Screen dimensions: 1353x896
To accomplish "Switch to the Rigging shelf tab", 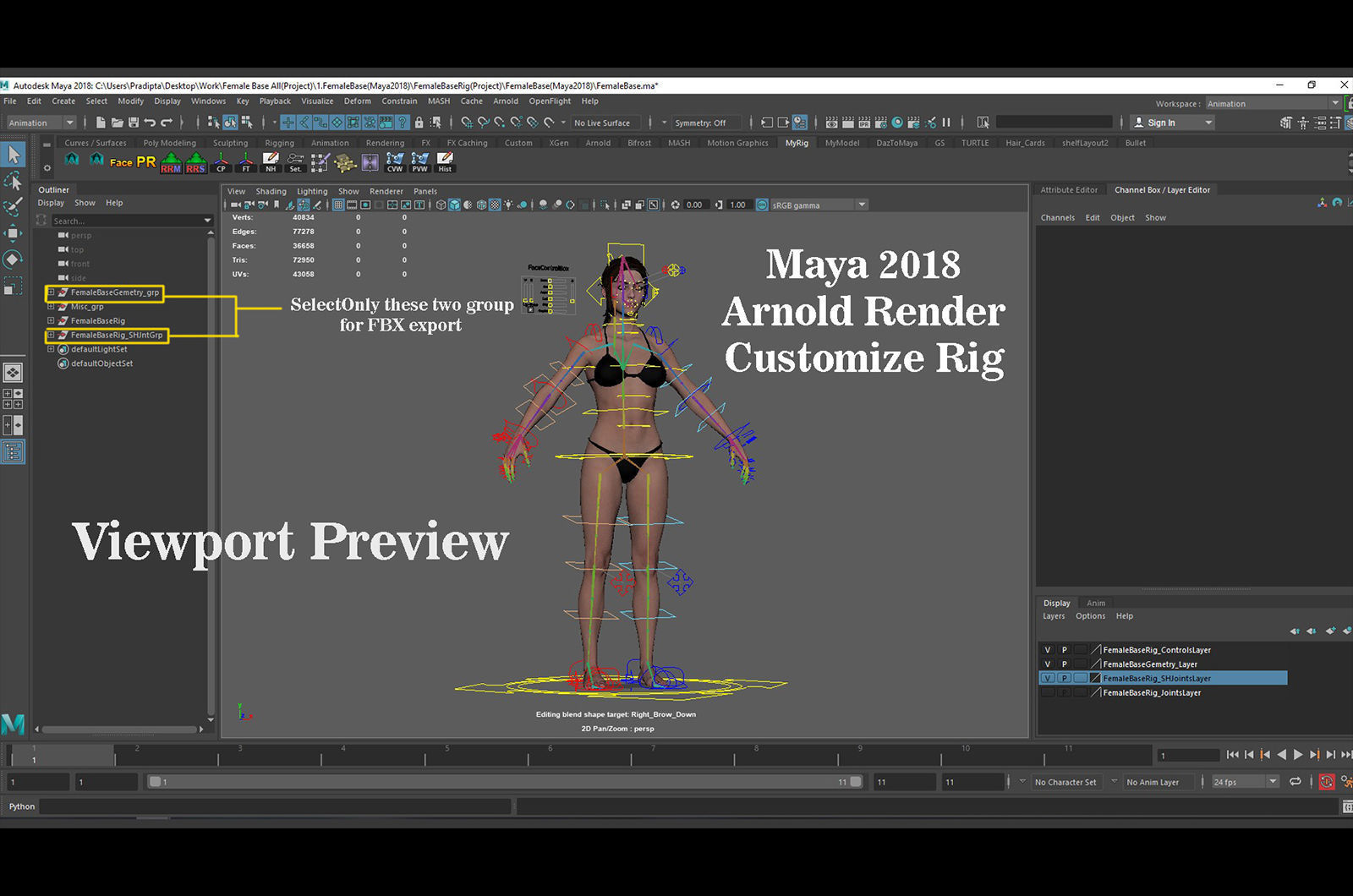I will click(x=279, y=143).
